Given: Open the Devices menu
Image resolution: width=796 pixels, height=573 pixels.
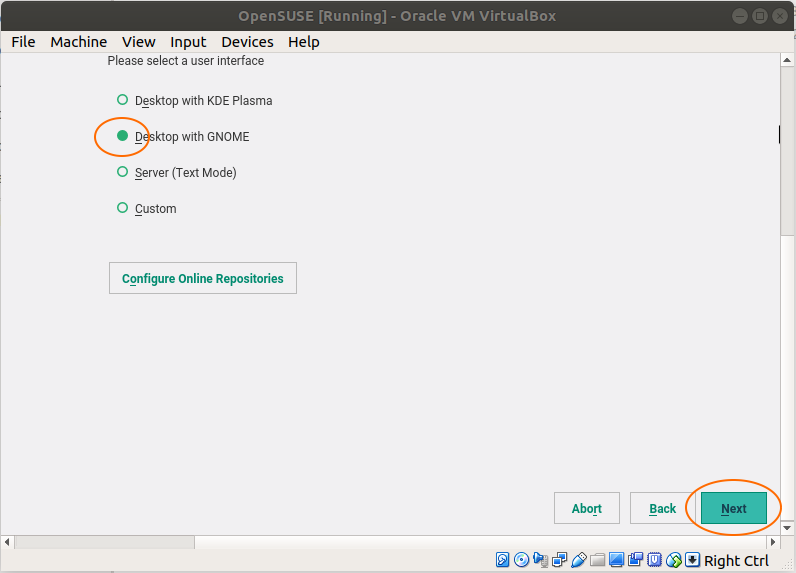Looking at the screenshot, I should point(247,42).
